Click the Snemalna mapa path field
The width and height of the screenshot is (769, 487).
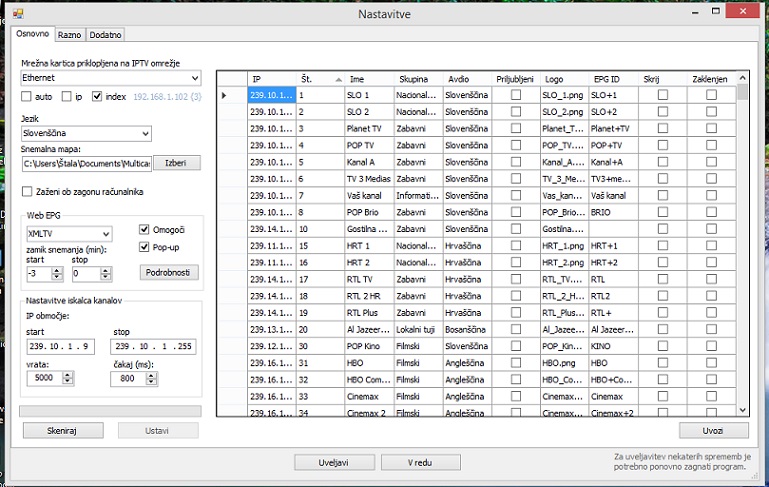84,163
